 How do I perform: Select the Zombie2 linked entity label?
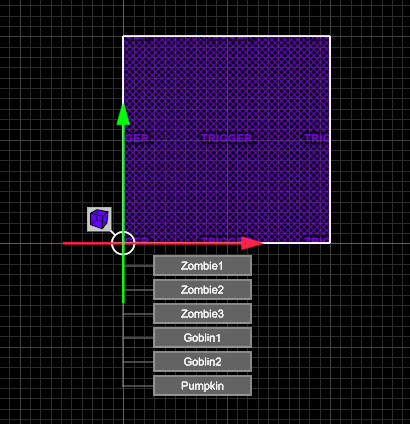click(x=202, y=290)
